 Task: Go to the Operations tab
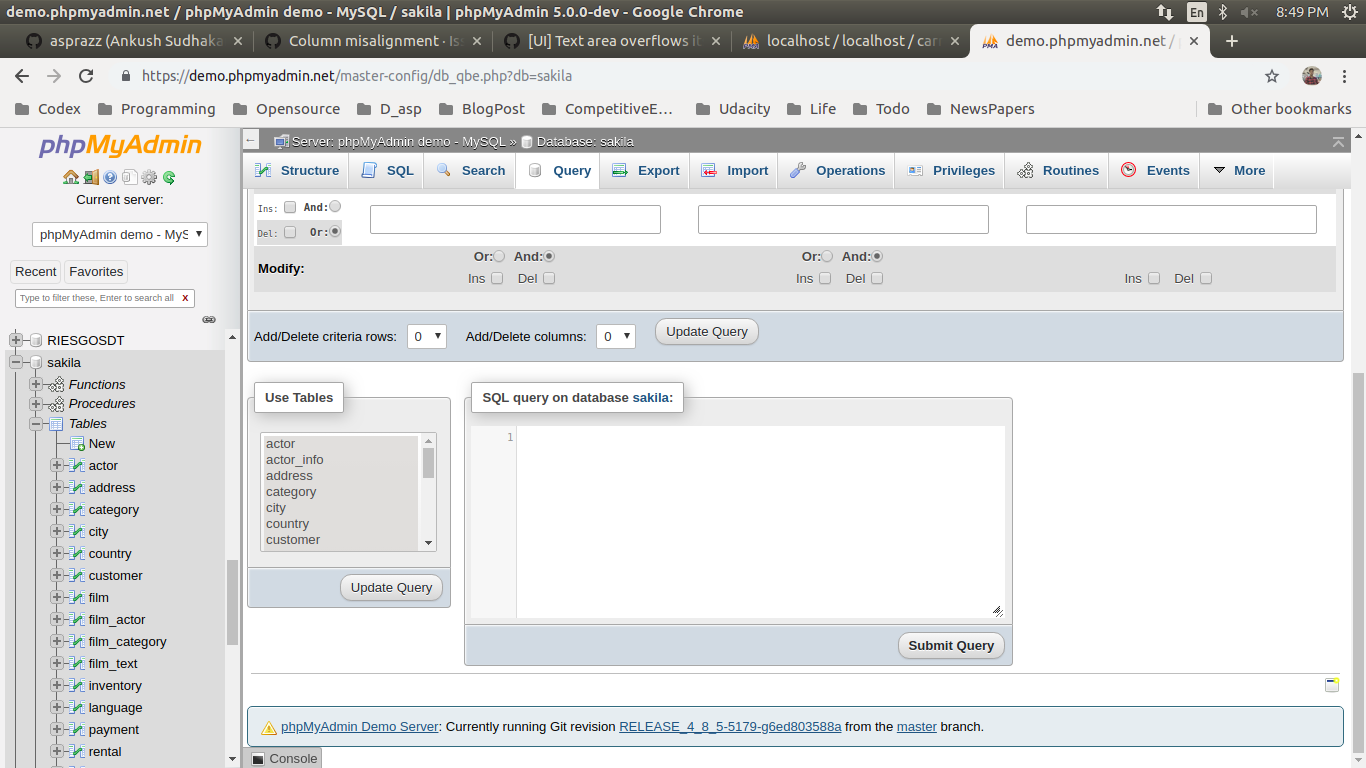(837, 171)
